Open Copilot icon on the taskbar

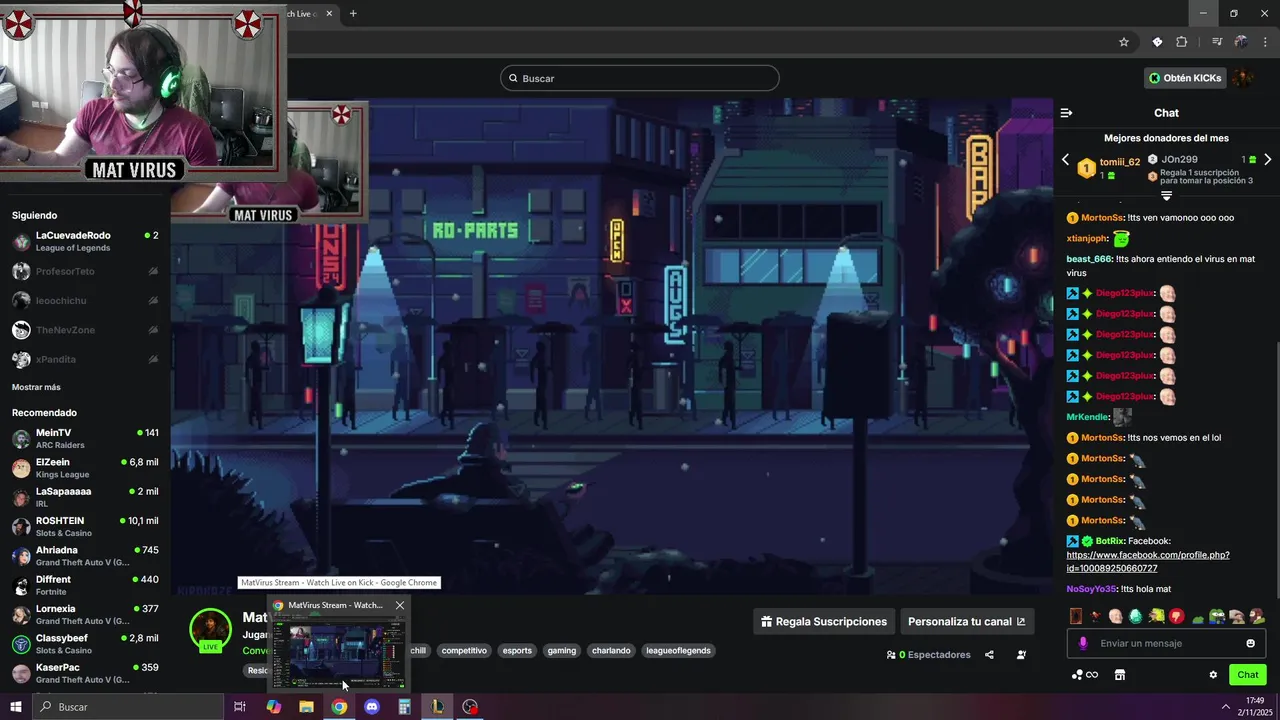tap(273, 707)
